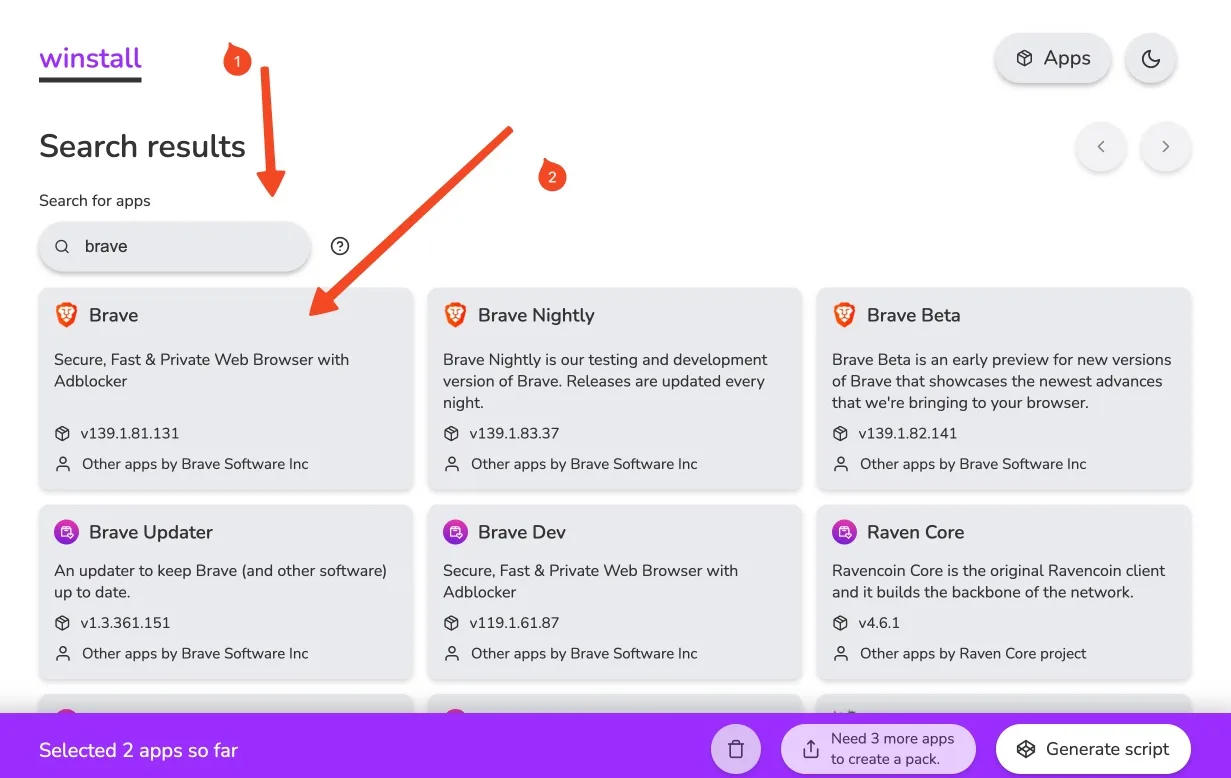This screenshot has height=778, width=1231.
Task: Click the Brave Updater icon
Action: pos(66,532)
